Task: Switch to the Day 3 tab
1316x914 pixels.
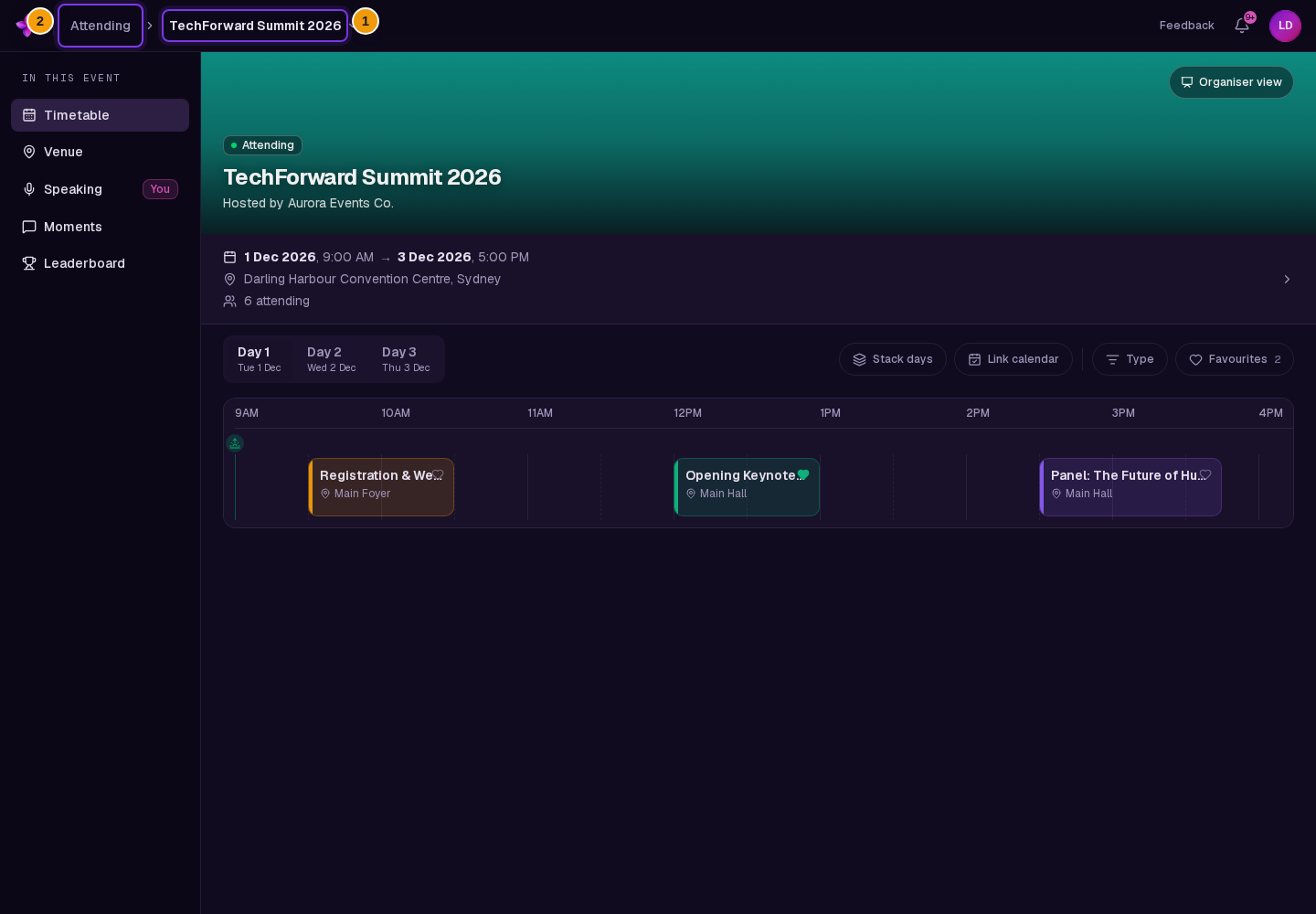Action: [406, 359]
